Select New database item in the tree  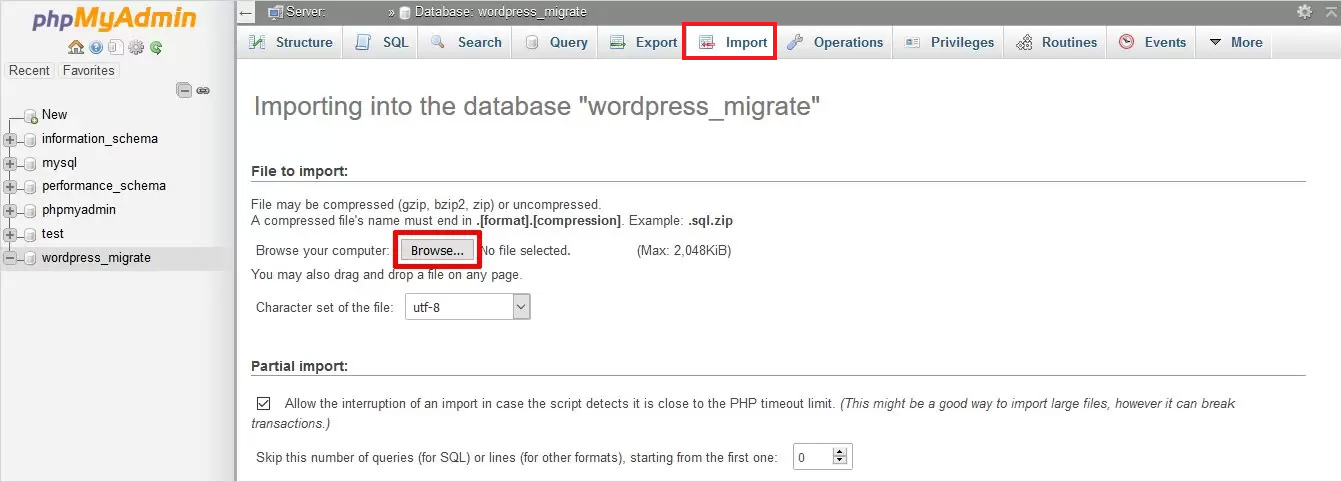tap(54, 115)
